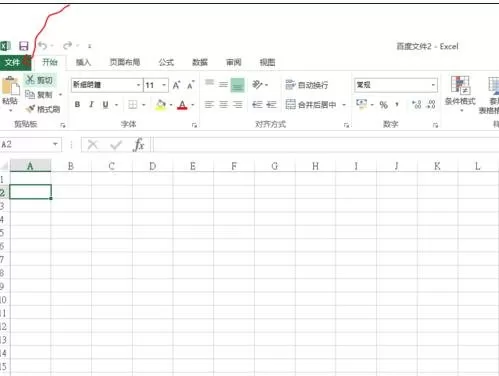Expand border options dropdown arrow
This screenshot has height=376, width=499.
click(144, 105)
